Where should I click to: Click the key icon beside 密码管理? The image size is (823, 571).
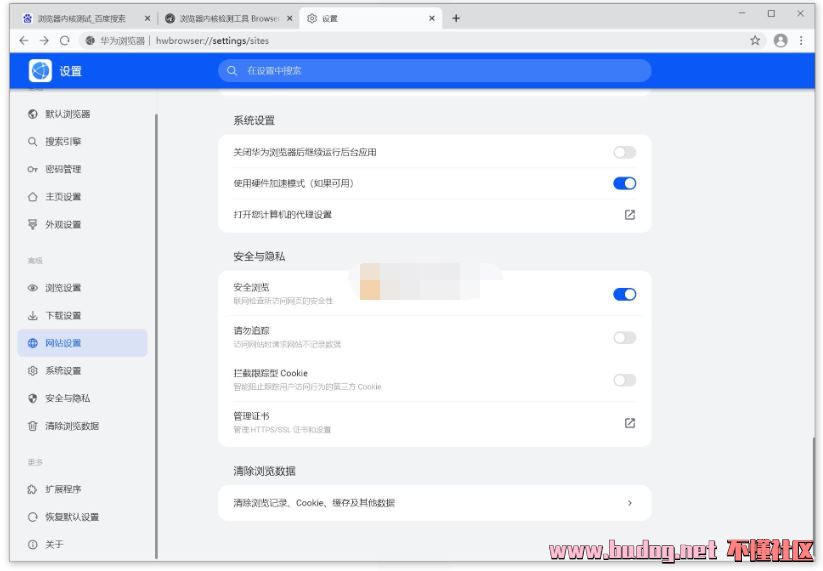(33, 169)
